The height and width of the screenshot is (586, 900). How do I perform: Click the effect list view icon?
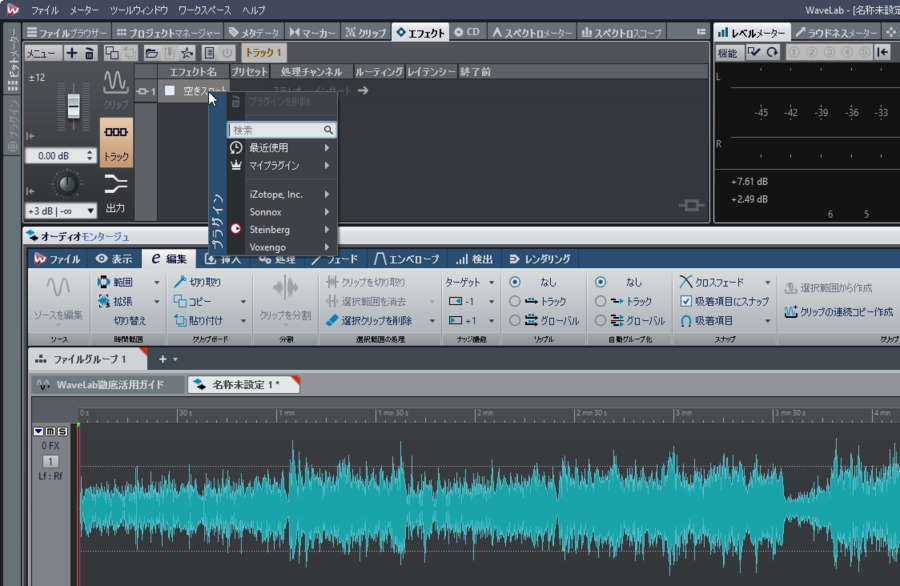point(210,53)
